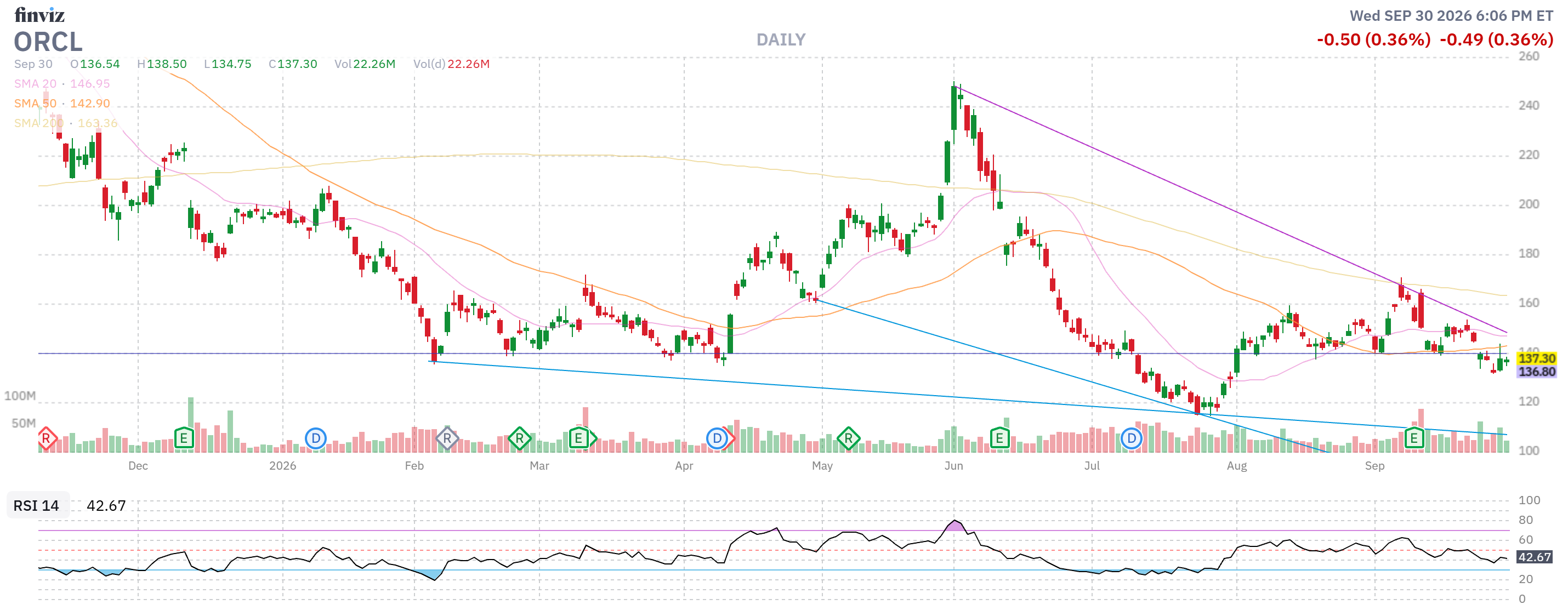Click the red R marker at chart's left edge
The height and width of the screenshot is (616, 1568).
(x=46, y=438)
